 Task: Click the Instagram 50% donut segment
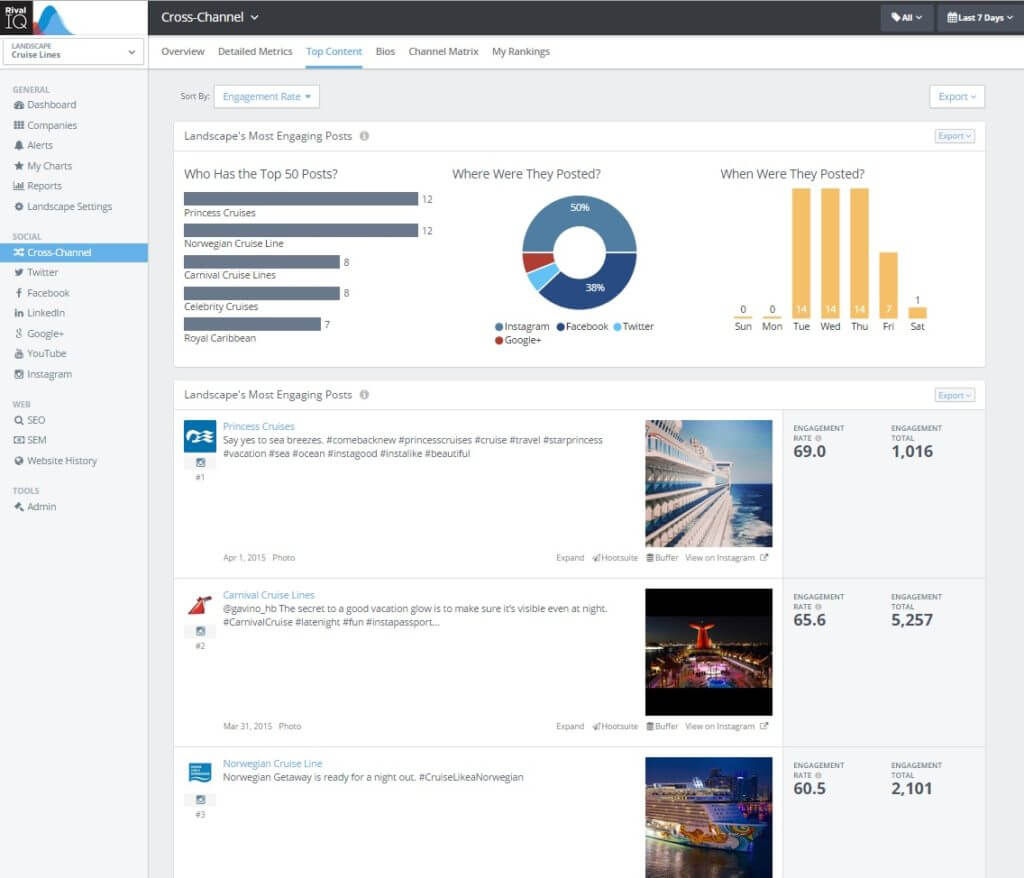coord(579,212)
